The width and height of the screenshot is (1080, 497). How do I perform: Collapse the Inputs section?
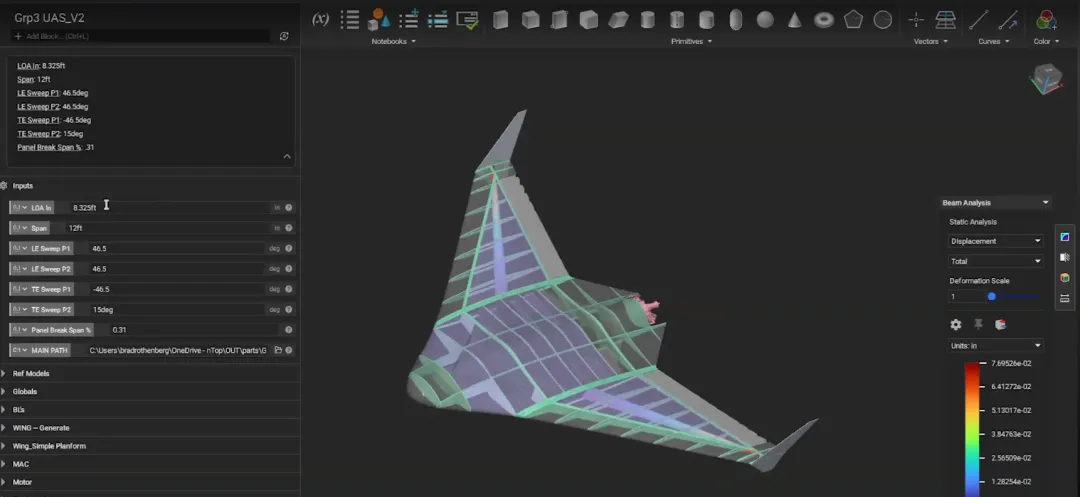5,185
